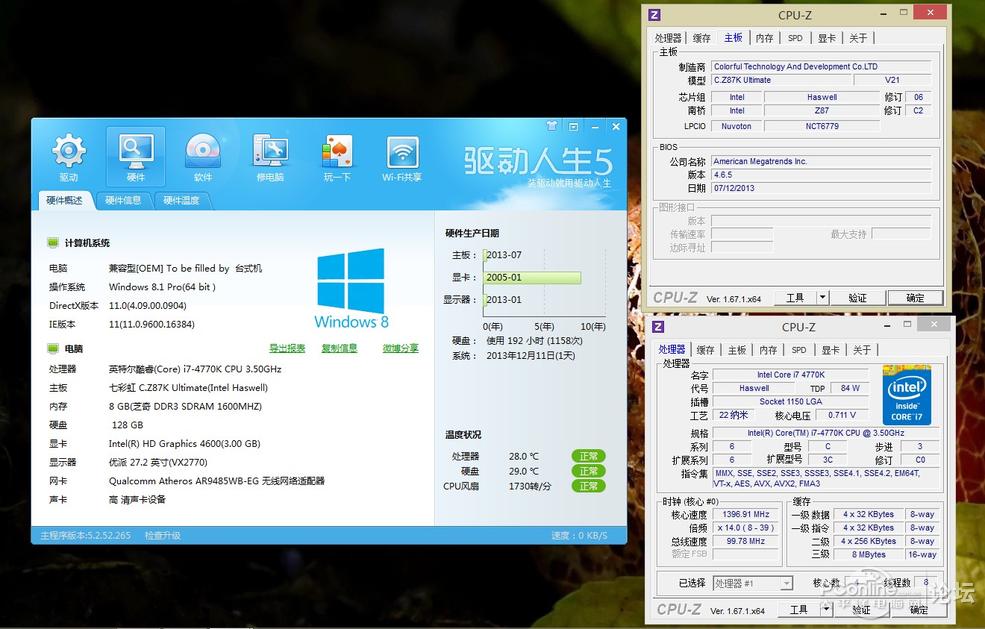
Task: Click 确定 button in CPU-Z 主板 window
Action: (915, 297)
